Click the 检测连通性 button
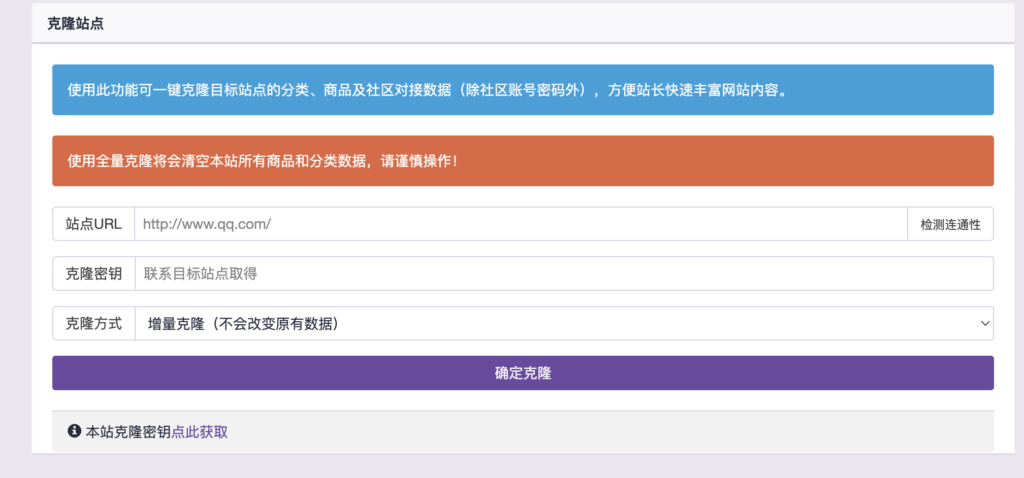Image resolution: width=1024 pixels, height=478 pixels. [950, 224]
